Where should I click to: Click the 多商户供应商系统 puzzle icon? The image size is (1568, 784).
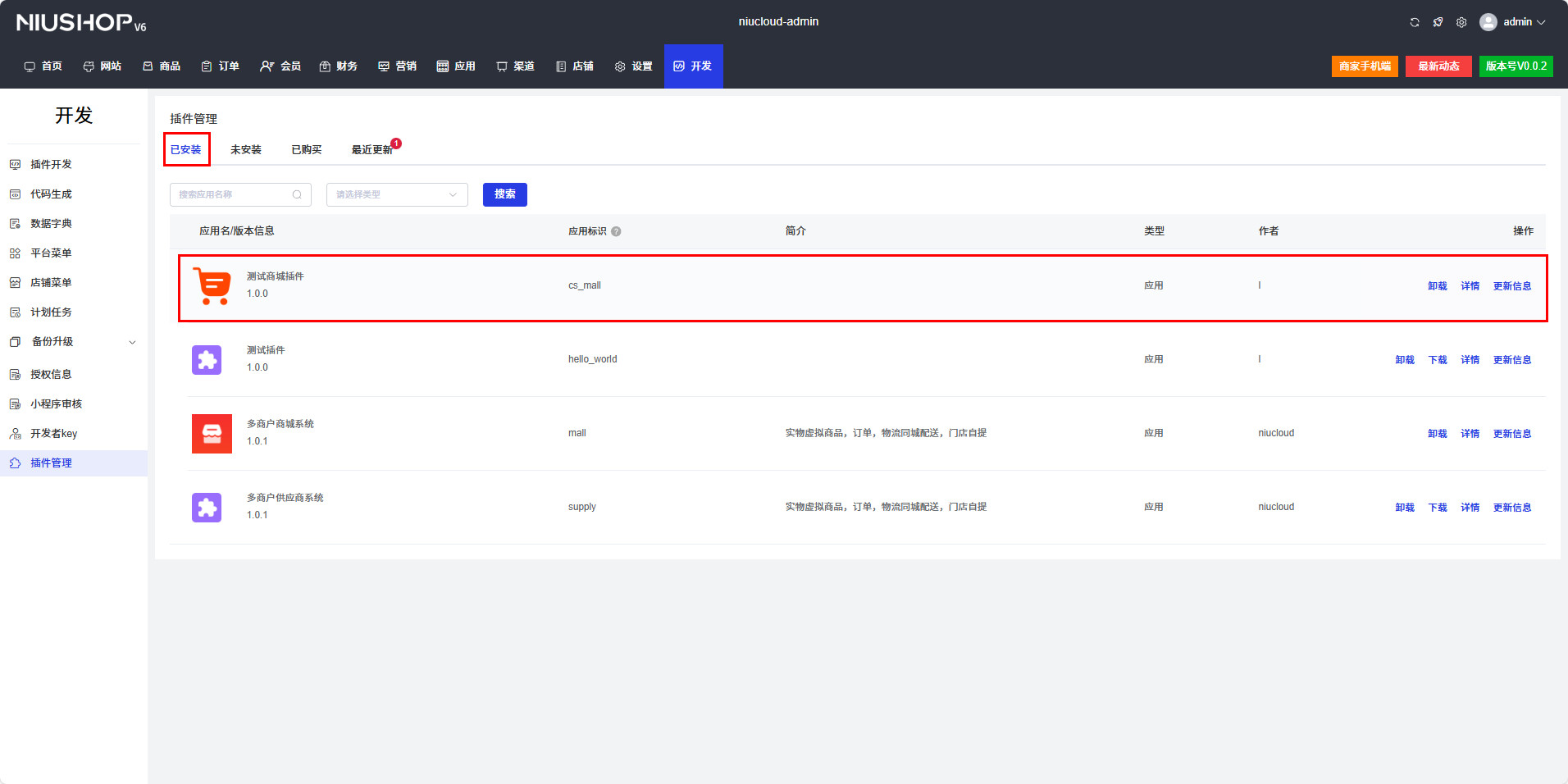tap(207, 508)
